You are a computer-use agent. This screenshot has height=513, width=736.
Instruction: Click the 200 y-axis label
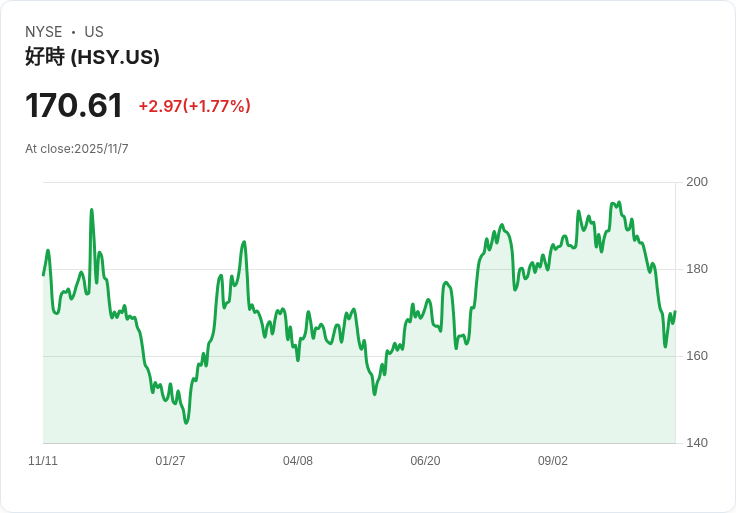[x=697, y=182]
